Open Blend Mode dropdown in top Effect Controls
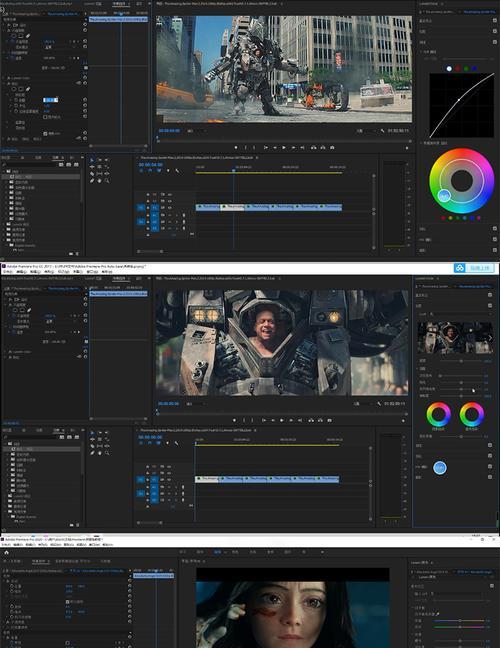 click(58, 47)
